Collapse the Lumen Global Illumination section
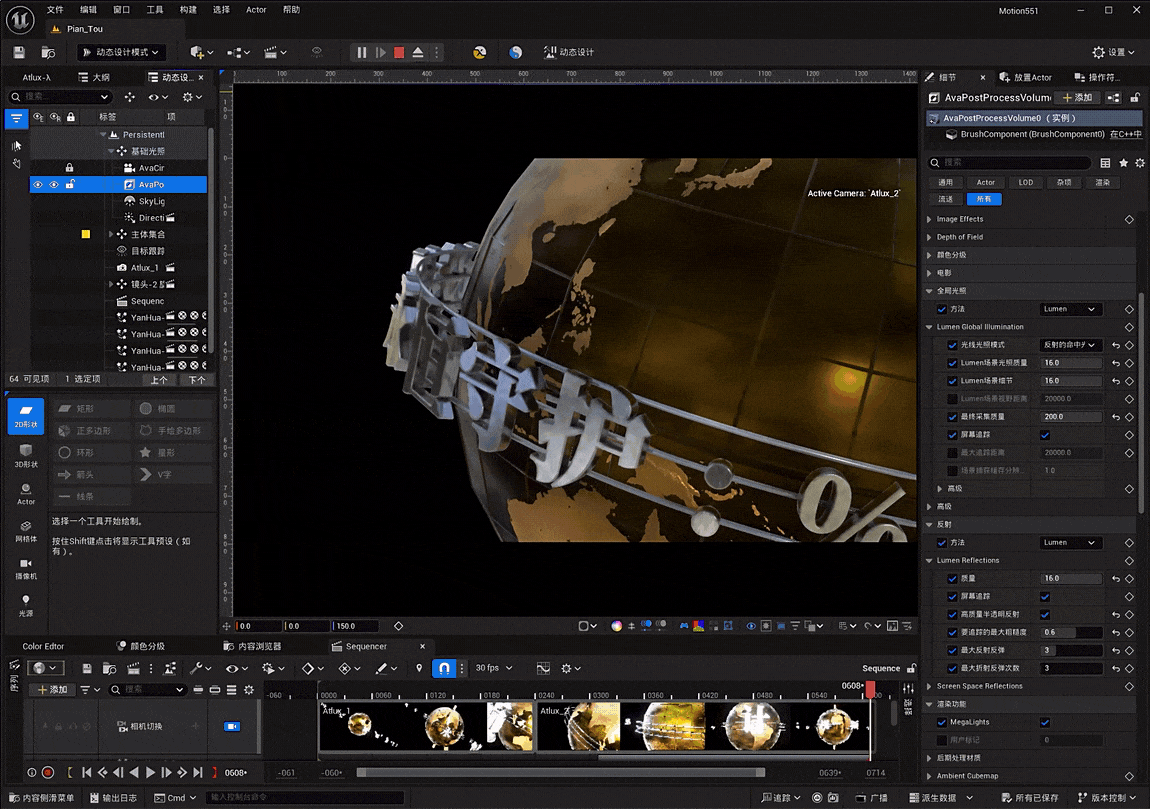This screenshot has height=809, width=1150. (929, 327)
